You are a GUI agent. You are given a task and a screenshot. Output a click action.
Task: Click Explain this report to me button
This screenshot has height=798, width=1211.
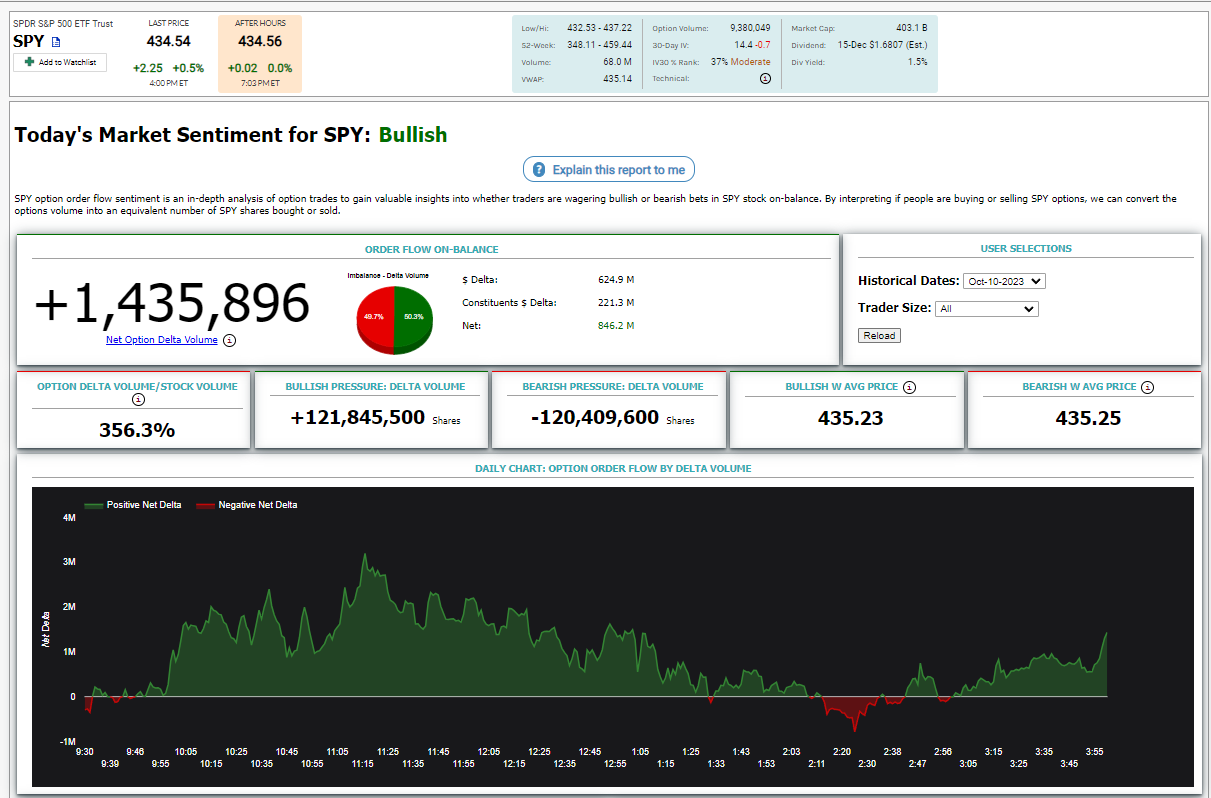pos(609,169)
